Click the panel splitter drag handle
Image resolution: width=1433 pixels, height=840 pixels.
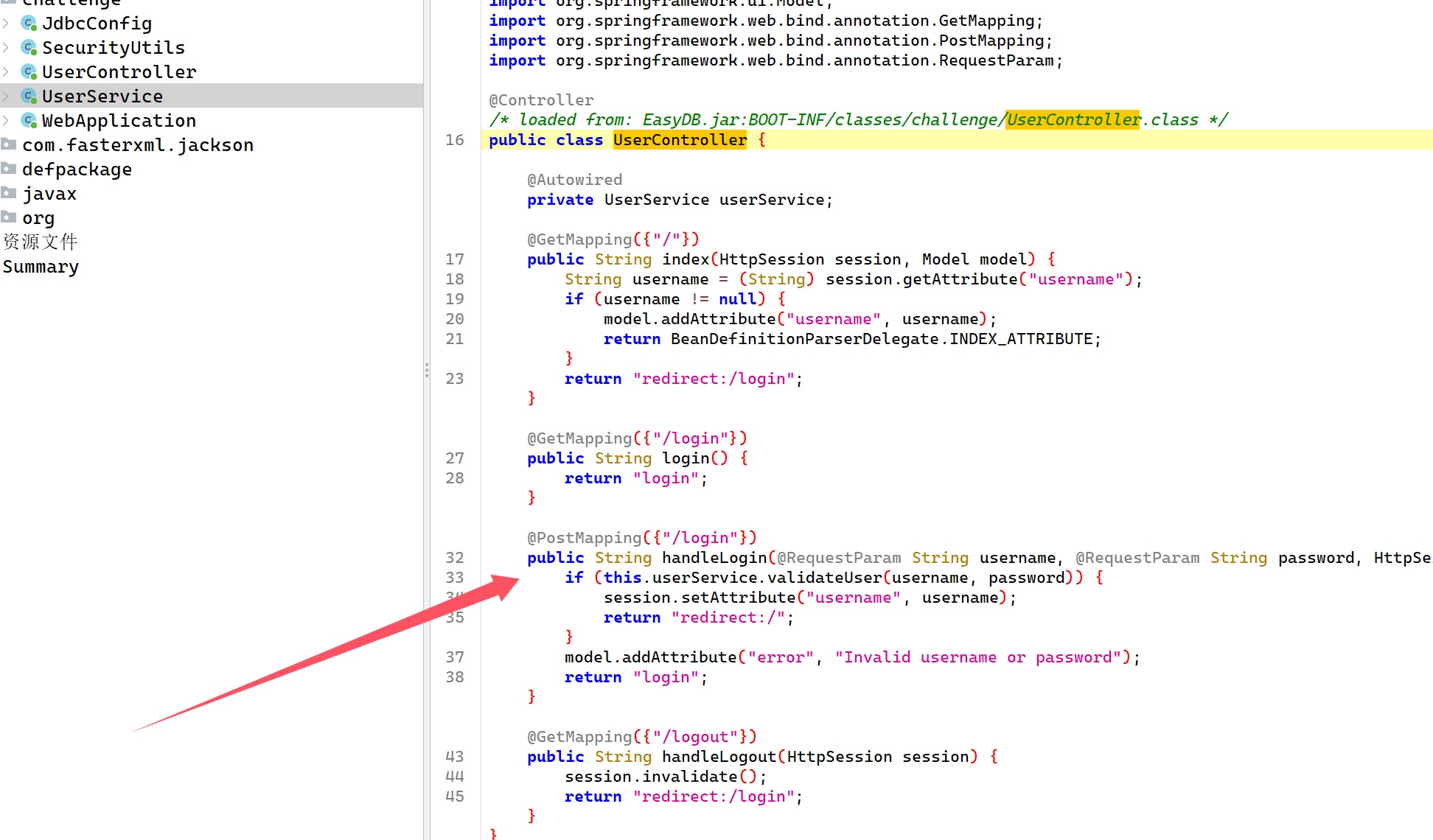427,370
